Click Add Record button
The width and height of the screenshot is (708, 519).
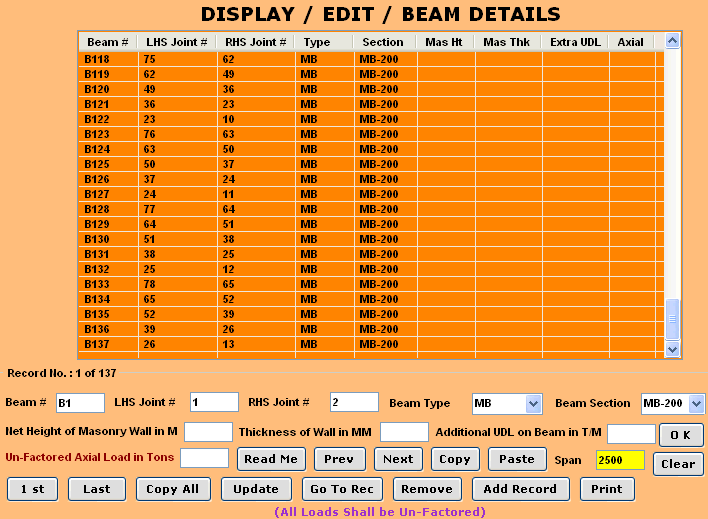[x=519, y=489]
